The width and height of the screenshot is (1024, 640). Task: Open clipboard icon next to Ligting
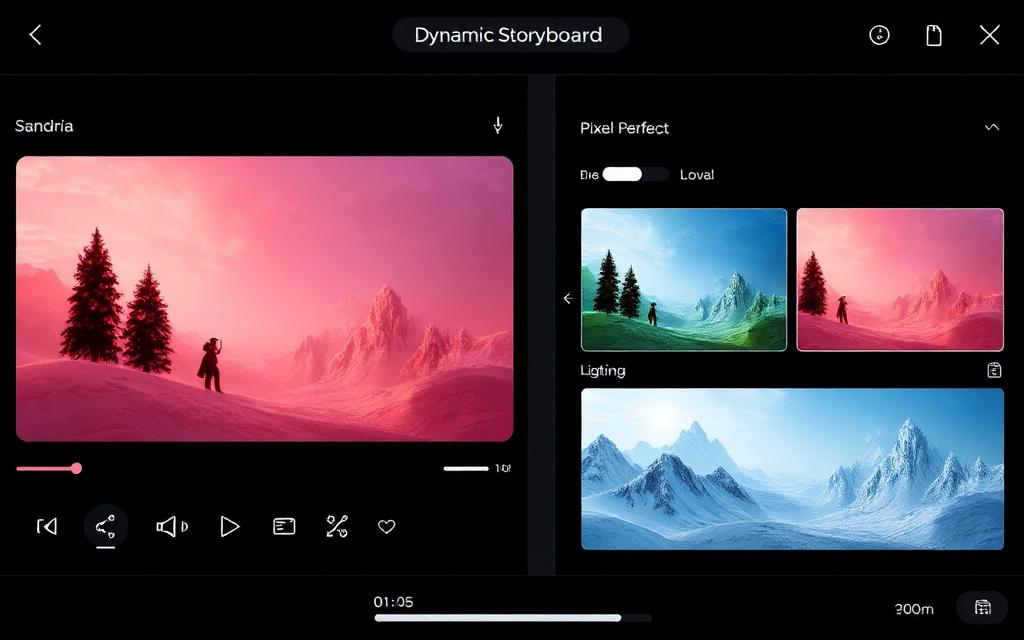click(993, 370)
